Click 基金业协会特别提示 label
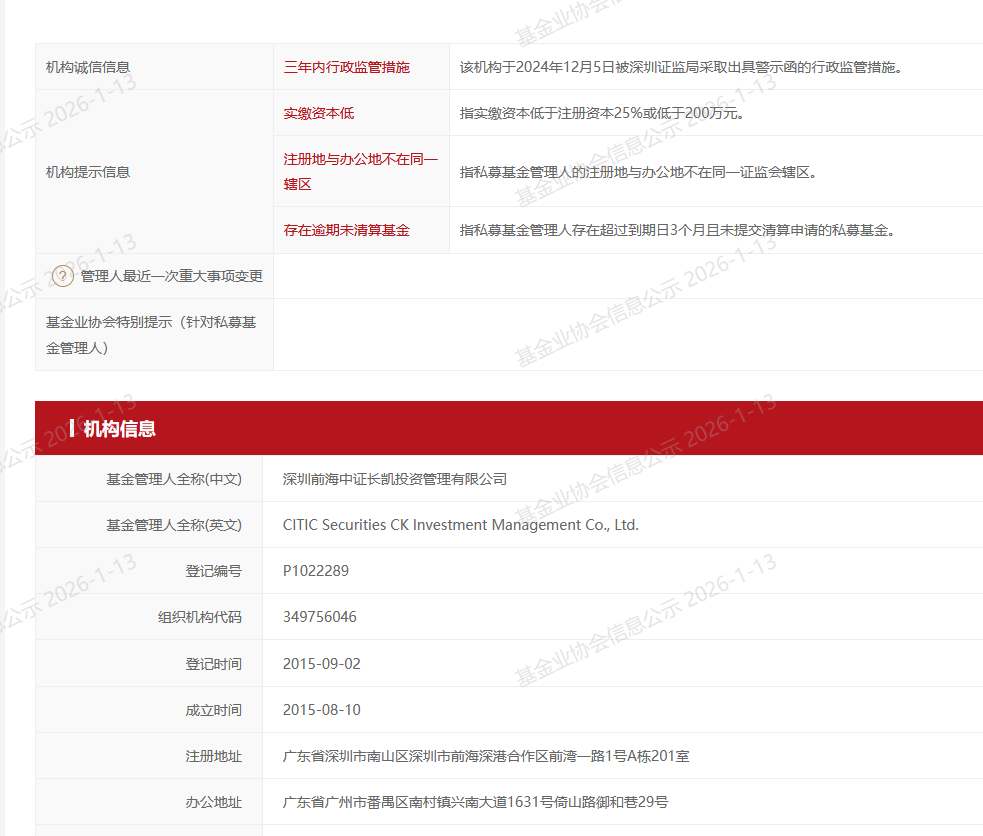The image size is (983, 836). tap(151, 335)
